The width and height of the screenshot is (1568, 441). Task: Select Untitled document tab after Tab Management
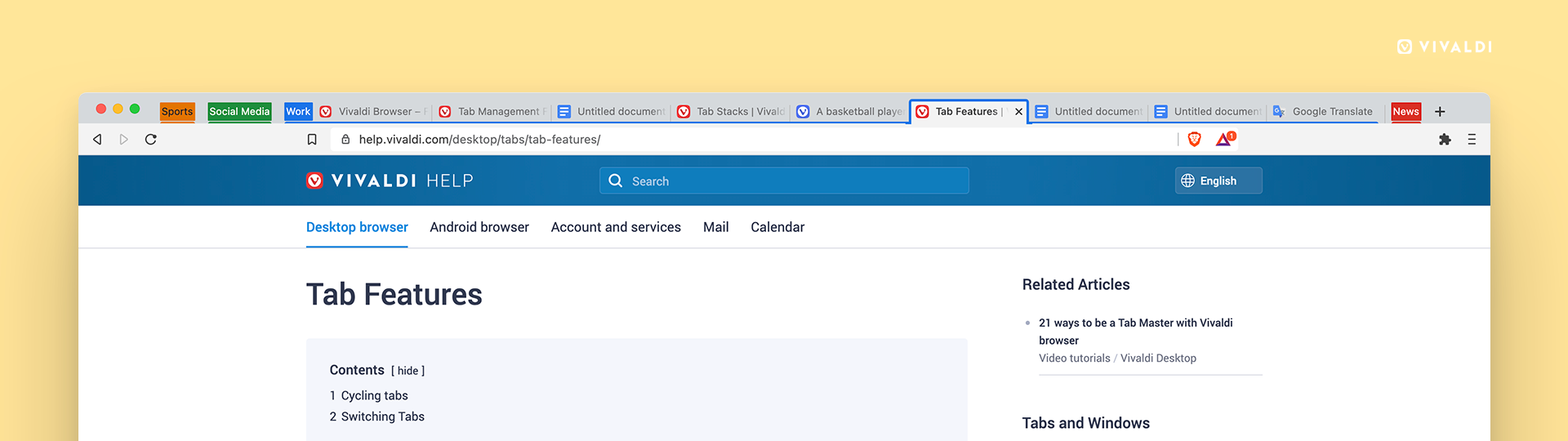tap(612, 112)
